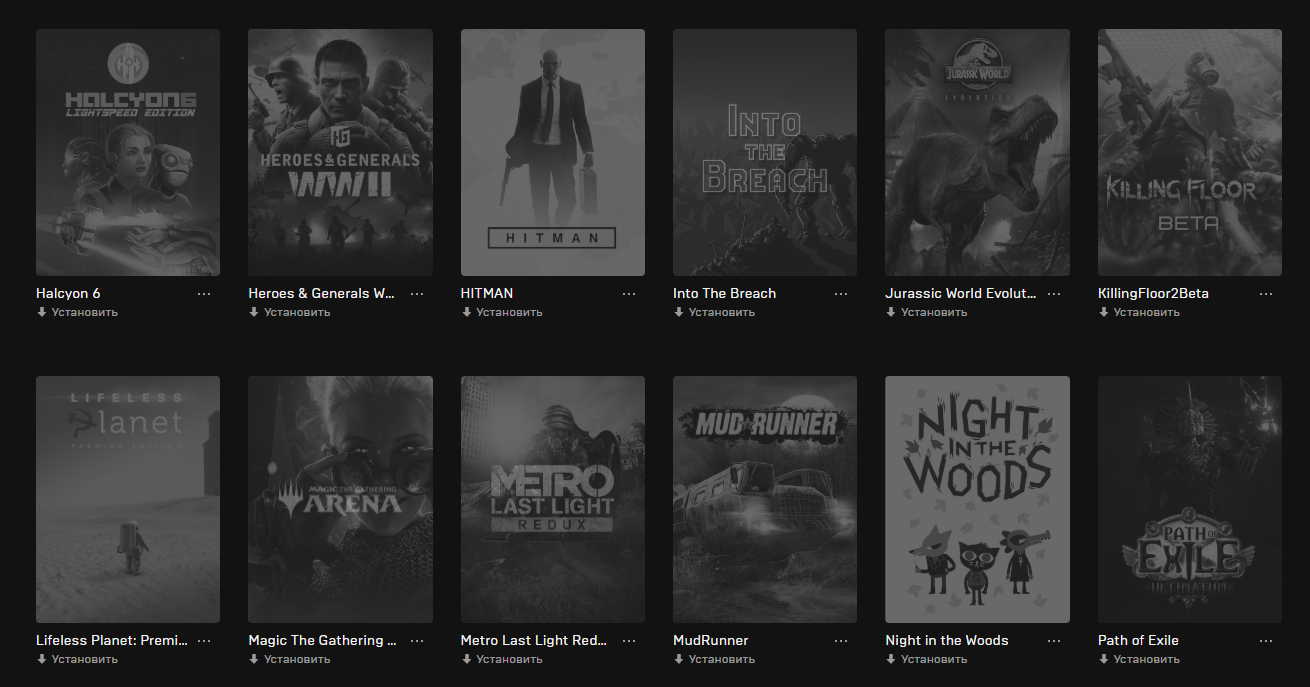This screenshot has width=1310, height=687.
Task: Select the Metro Last Light Redux cover
Action: pos(553,499)
